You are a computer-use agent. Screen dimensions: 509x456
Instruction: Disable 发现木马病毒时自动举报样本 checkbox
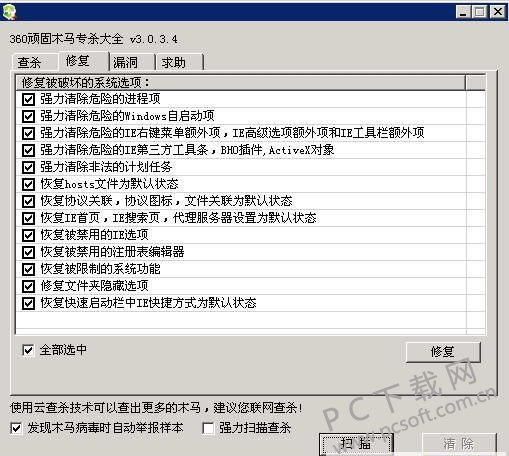(x=16, y=428)
